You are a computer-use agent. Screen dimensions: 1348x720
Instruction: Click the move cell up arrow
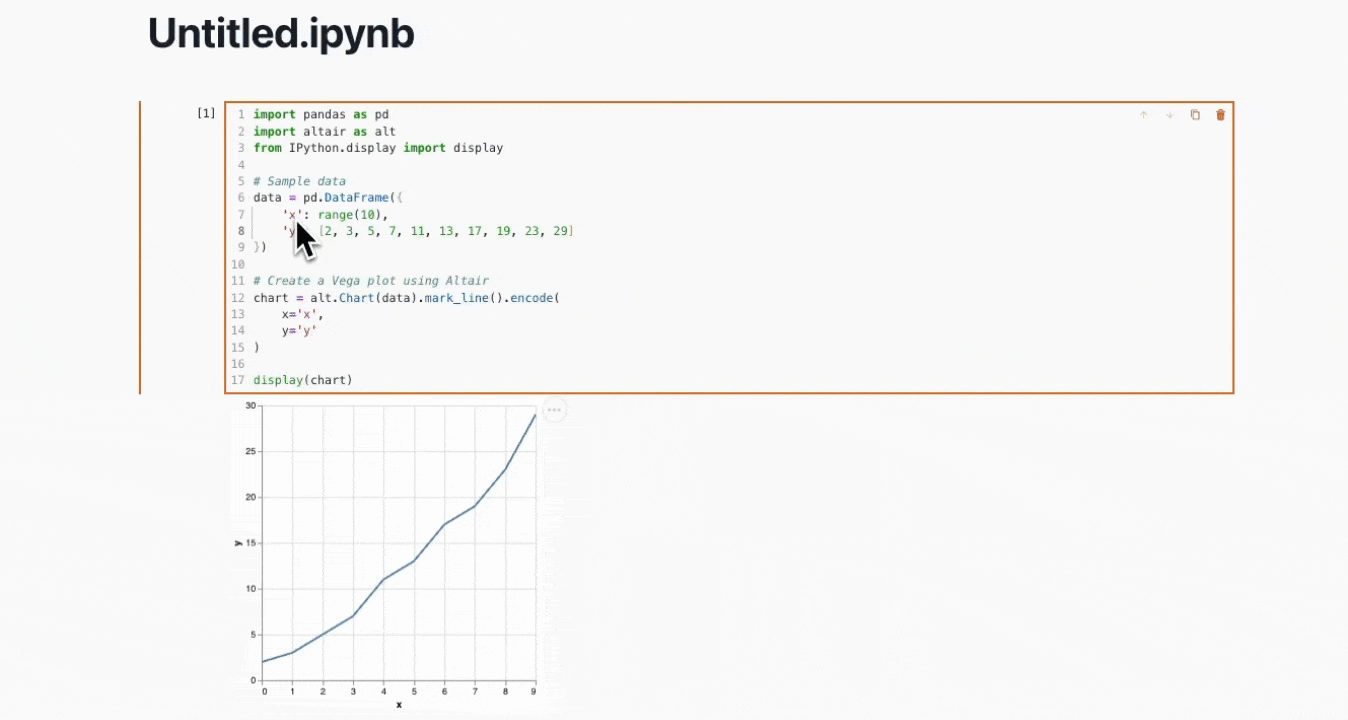1143,115
